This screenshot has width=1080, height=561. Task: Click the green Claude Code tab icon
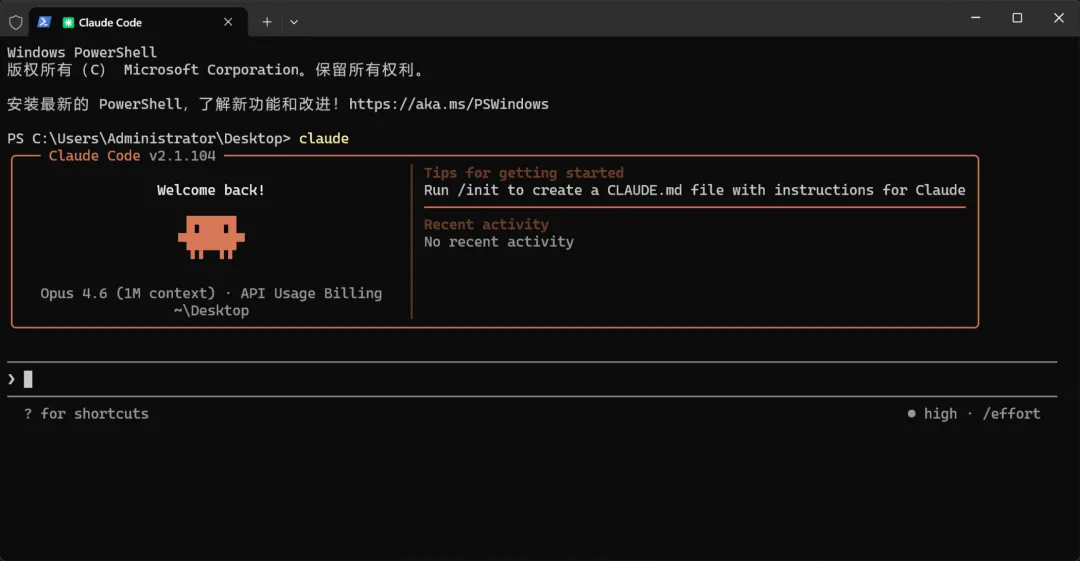coord(68,23)
